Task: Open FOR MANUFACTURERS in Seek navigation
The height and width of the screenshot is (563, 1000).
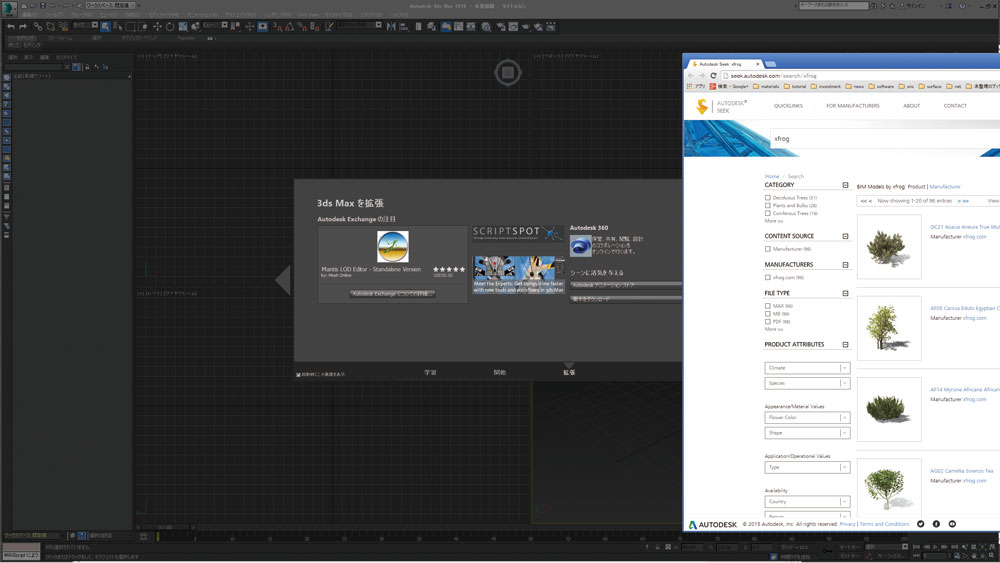Action: [853, 106]
